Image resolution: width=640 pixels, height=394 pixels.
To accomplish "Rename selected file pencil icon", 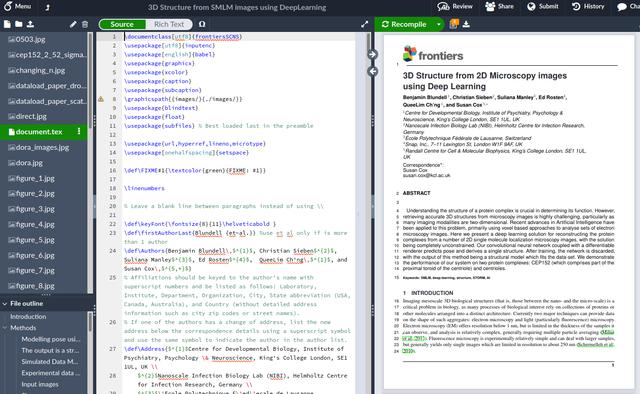I will [x=73, y=24].
